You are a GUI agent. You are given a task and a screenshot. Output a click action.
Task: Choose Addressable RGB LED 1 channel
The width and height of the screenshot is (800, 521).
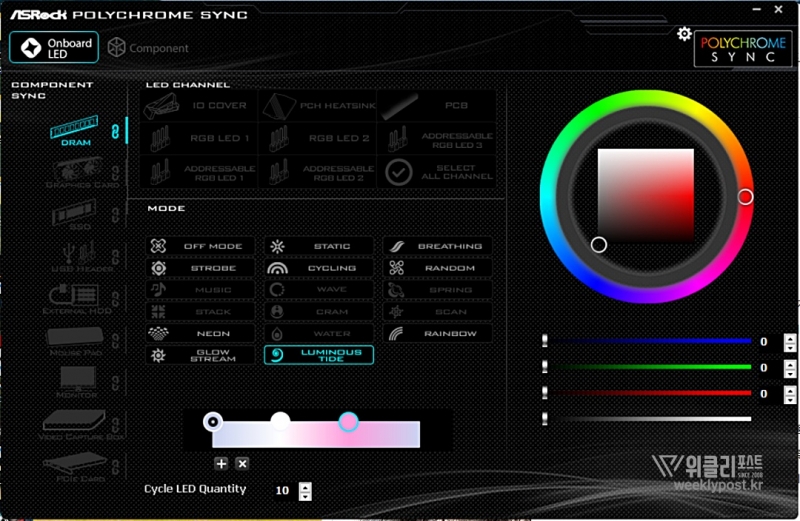click(x=199, y=172)
